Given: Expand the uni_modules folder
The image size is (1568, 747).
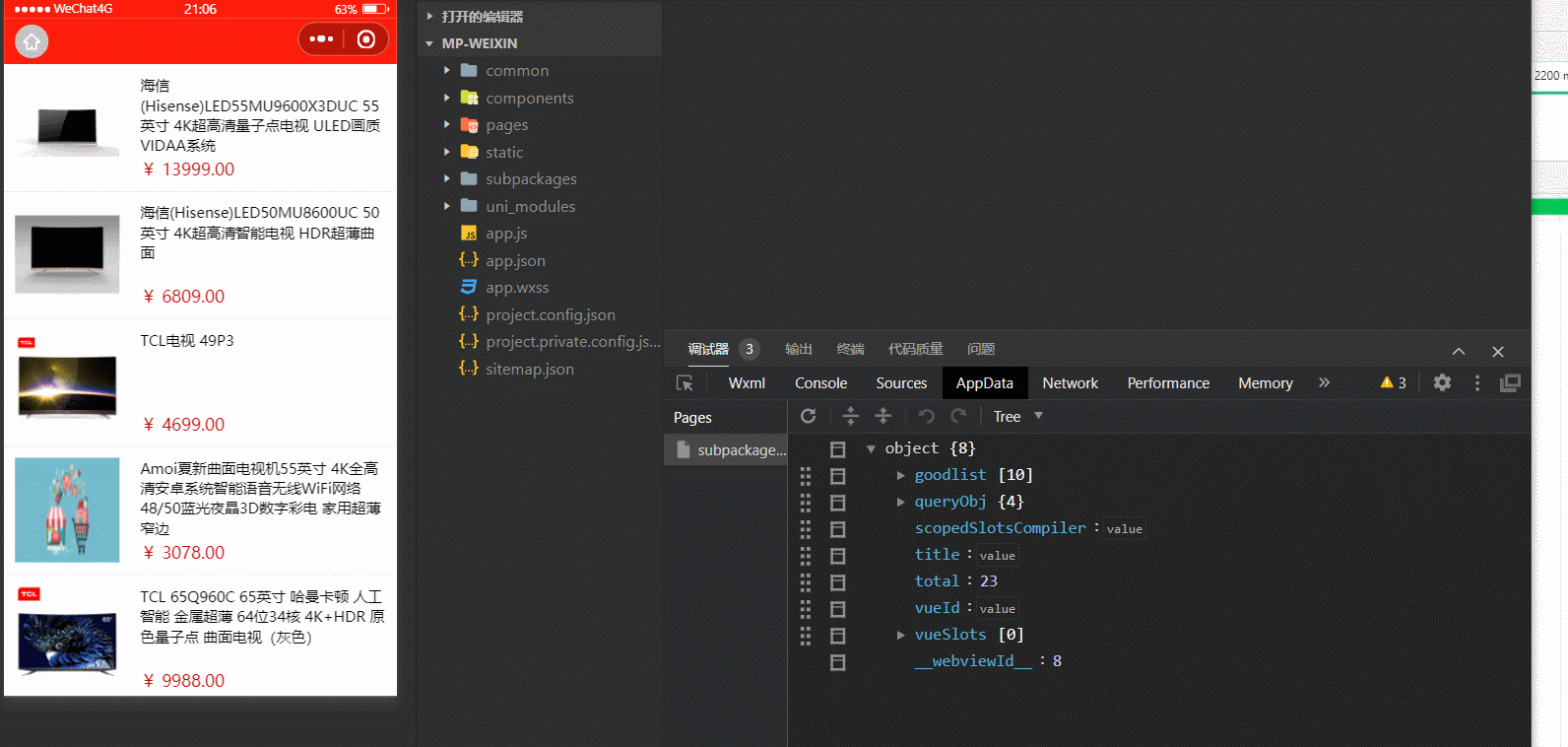Looking at the screenshot, I should coord(447,206).
